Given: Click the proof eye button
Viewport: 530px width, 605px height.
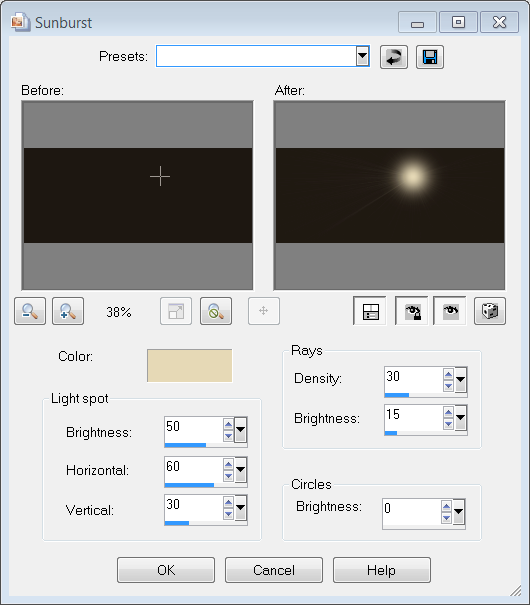Looking at the screenshot, I should click(450, 311).
